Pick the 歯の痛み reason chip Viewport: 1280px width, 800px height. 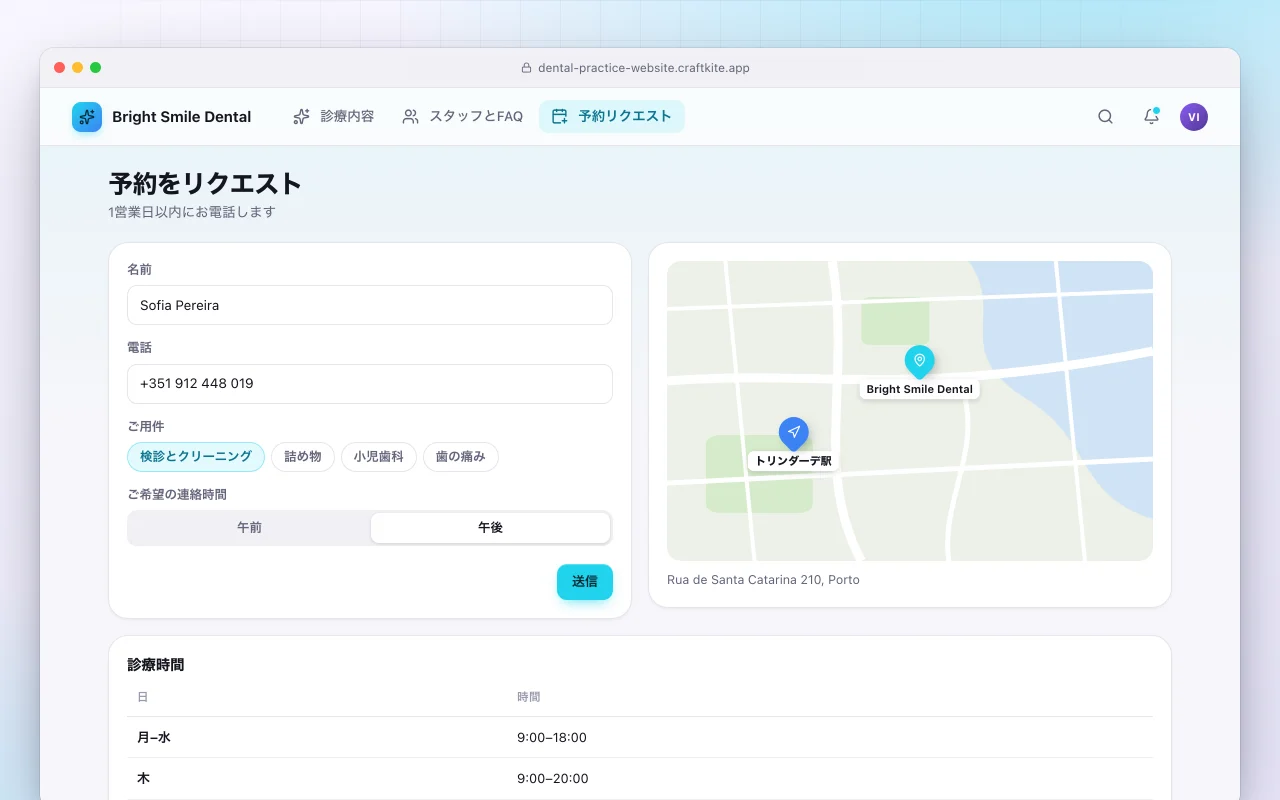pyautogui.click(x=461, y=457)
